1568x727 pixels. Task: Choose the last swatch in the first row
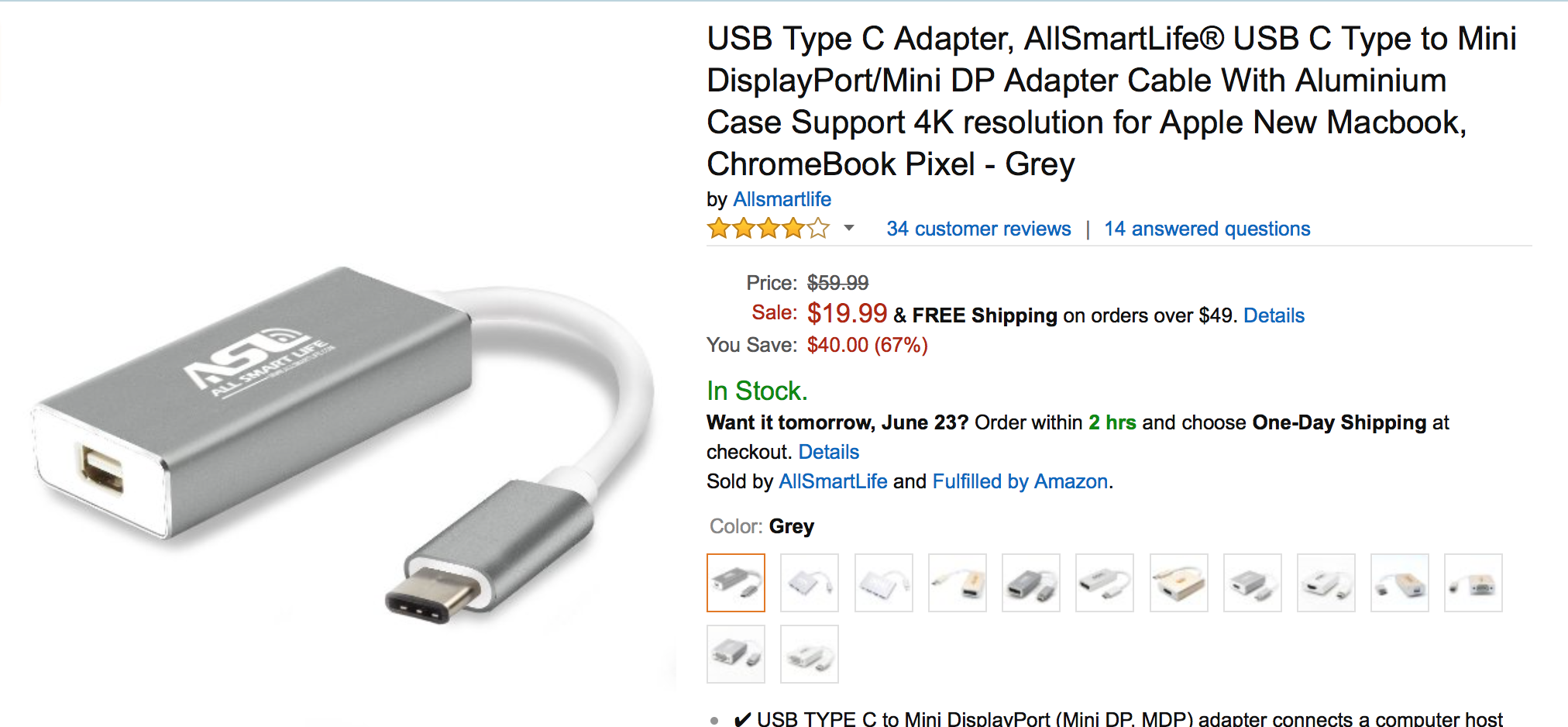pyautogui.click(x=1473, y=583)
